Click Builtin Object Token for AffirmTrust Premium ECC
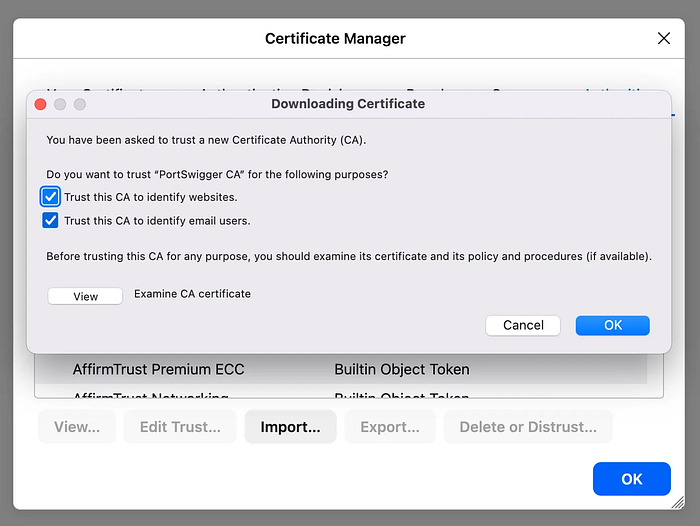Image resolution: width=700 pixels, height=526 pixels. click(x=402, y=369)
